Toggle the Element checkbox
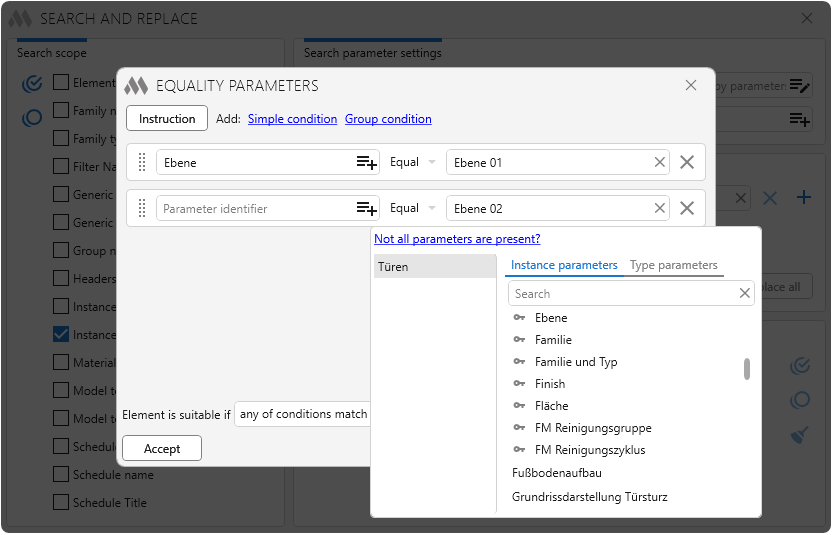This screenshot has height=535, width=833. point(61,82)
